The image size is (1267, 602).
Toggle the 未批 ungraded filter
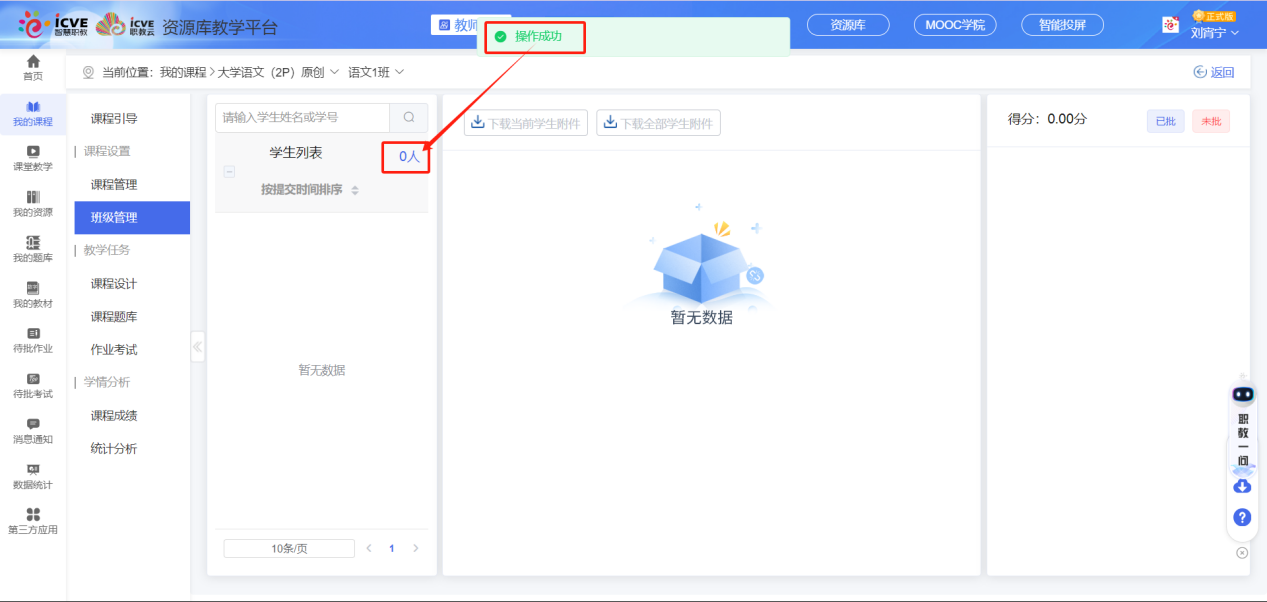pos(1210,121)
